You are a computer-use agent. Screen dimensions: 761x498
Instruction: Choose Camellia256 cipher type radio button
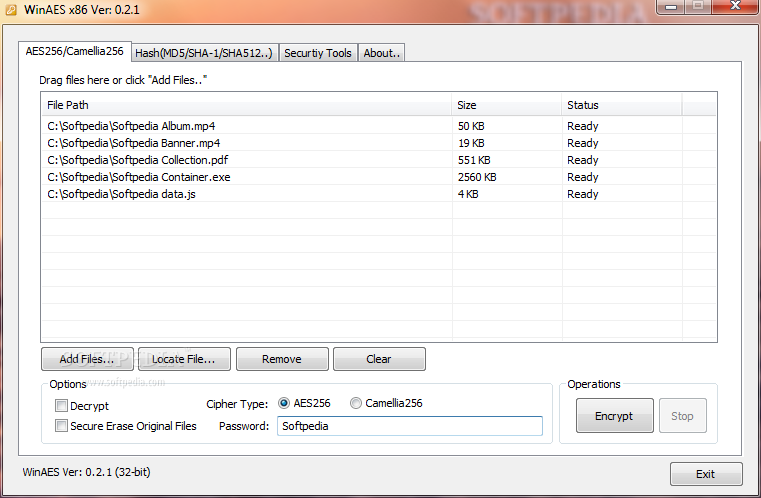click(x=356, y=403)
